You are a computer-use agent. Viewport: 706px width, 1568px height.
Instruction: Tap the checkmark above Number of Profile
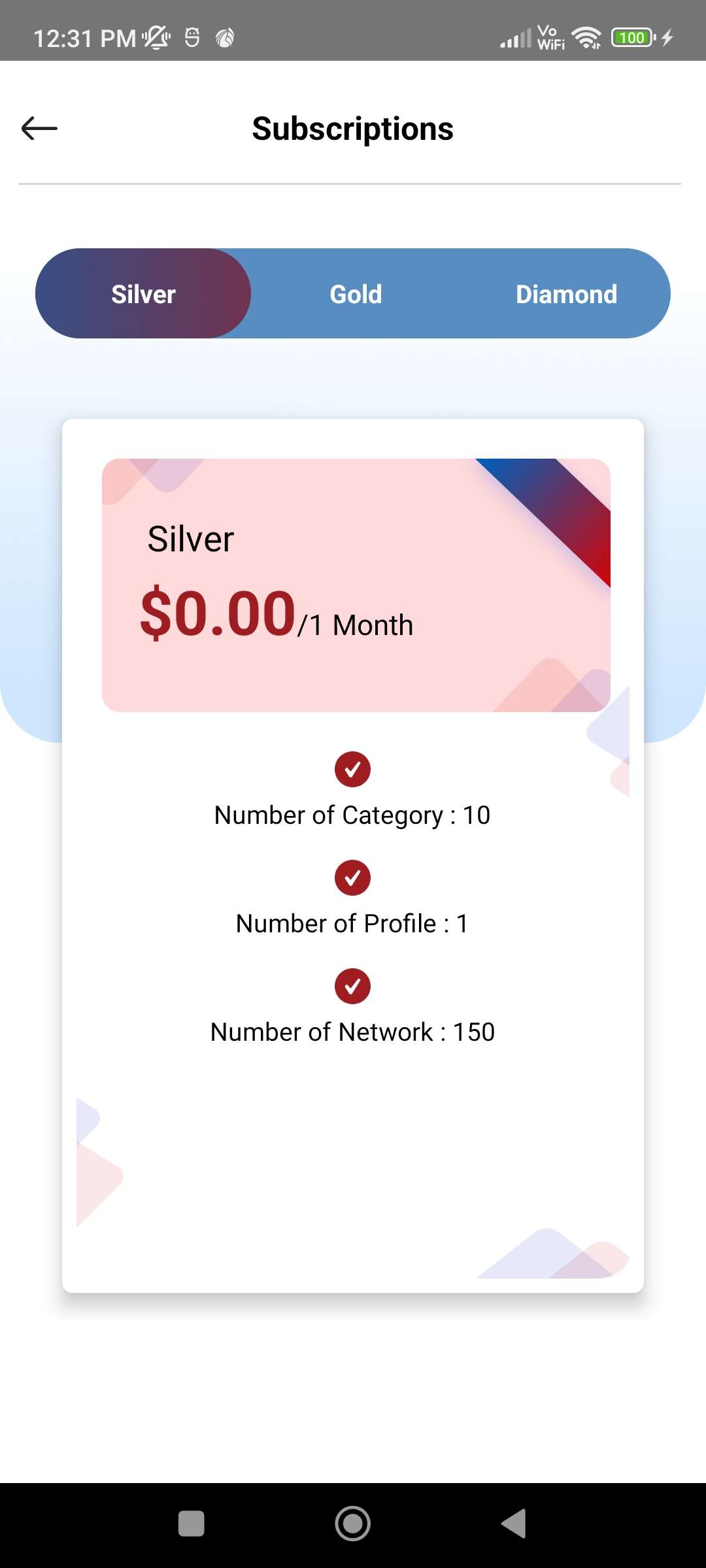(352, 877)
